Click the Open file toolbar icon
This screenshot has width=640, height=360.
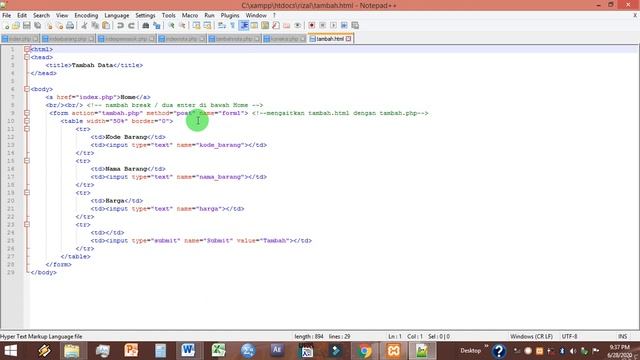[16, 25]
